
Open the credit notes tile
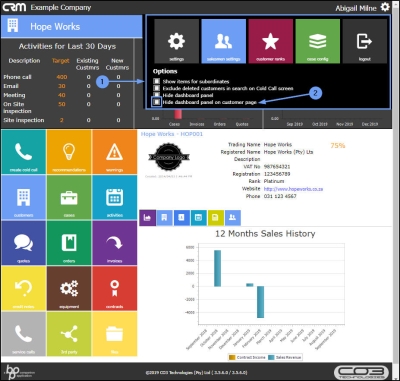(x=24, y=288)
